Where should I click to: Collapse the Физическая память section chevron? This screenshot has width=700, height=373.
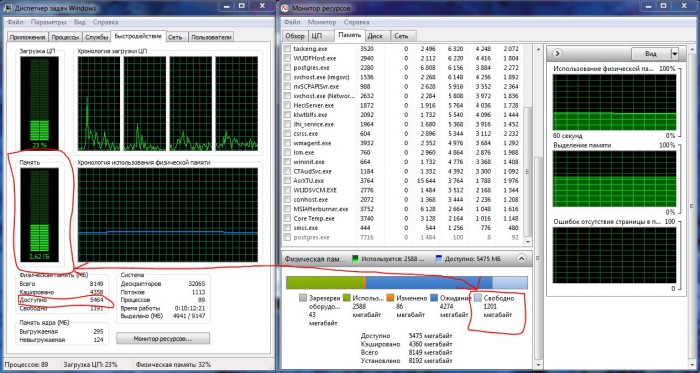point(521,258)
